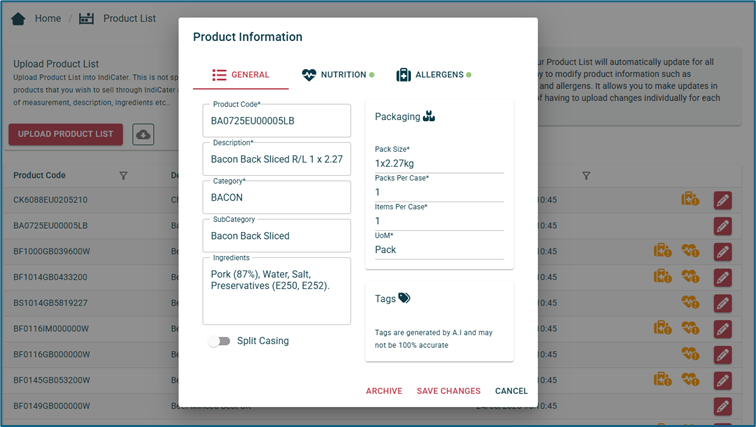Cancel the Product Information dialog

tap(511, 391)
